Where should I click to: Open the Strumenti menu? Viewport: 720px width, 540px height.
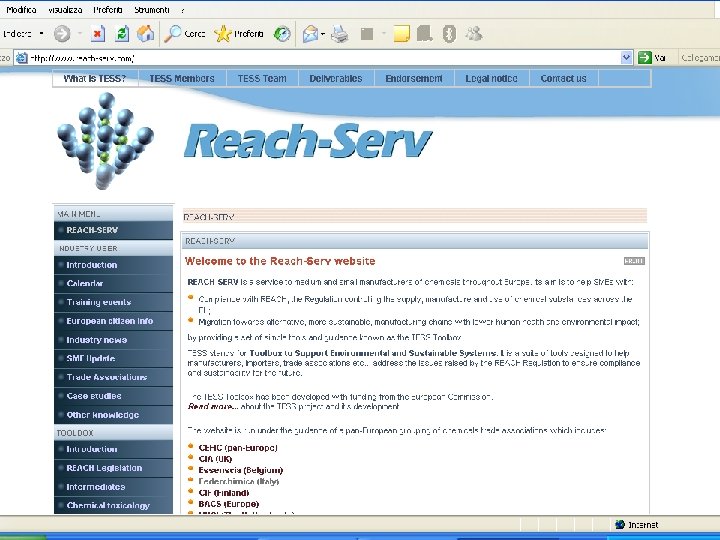coord(152,10)
